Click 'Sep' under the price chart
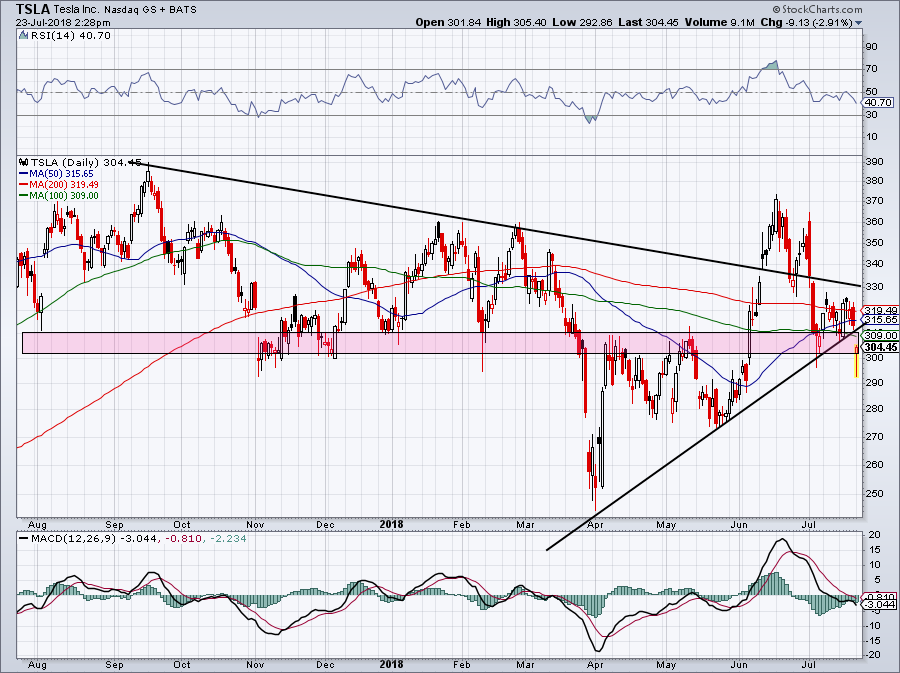Screen dimensions: 900x673 pos(114,524)
